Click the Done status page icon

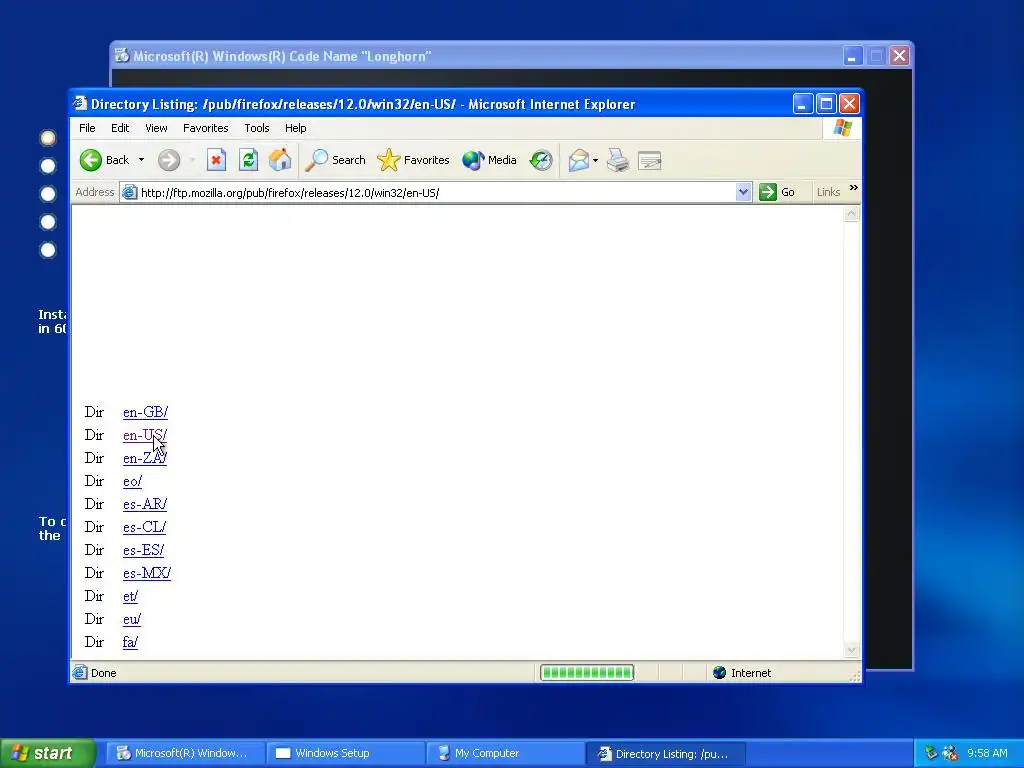click(80, 673)
